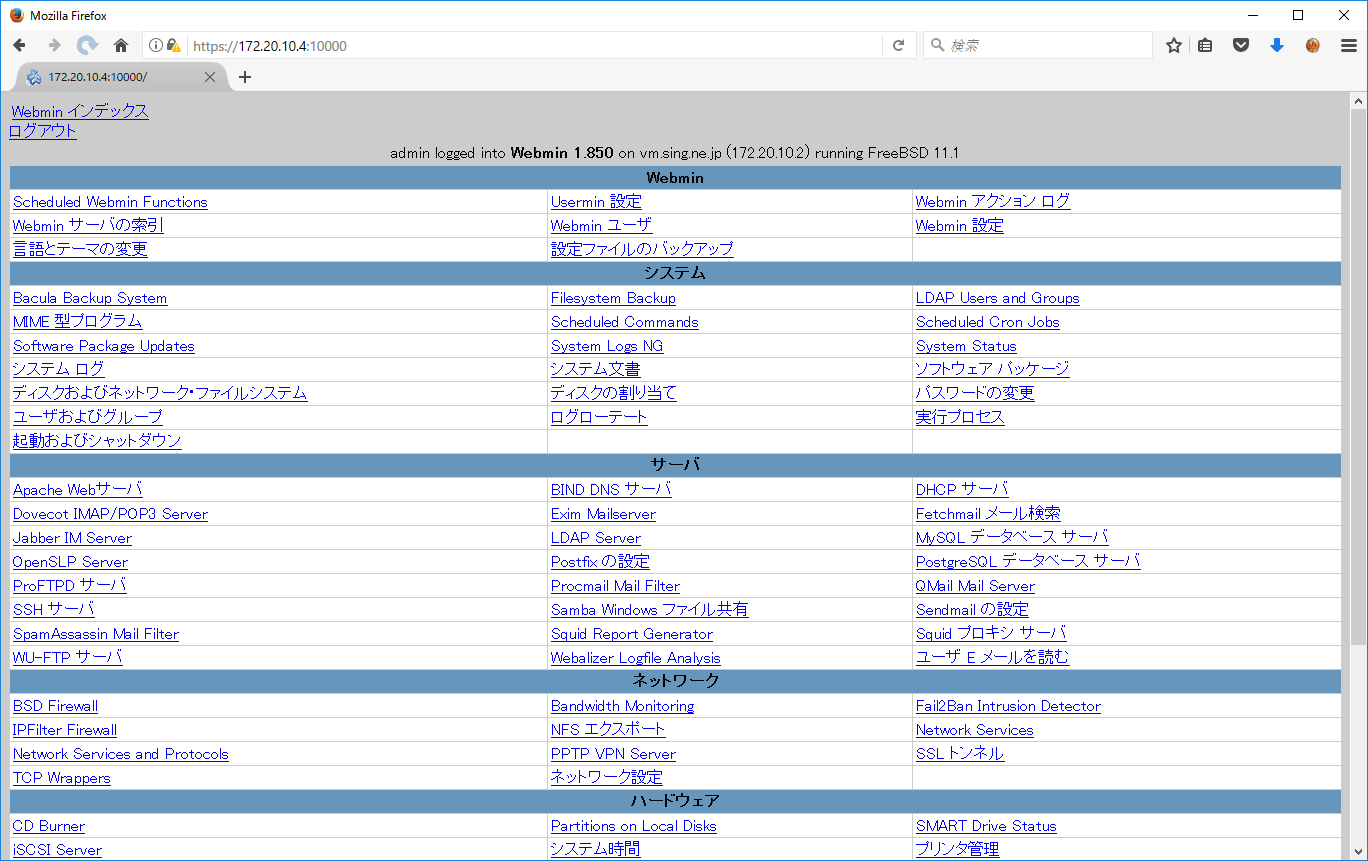Open Postfix の設定 link
Image resolution: width=1368 pixels, height=861 pixels.
pos(600,562)
